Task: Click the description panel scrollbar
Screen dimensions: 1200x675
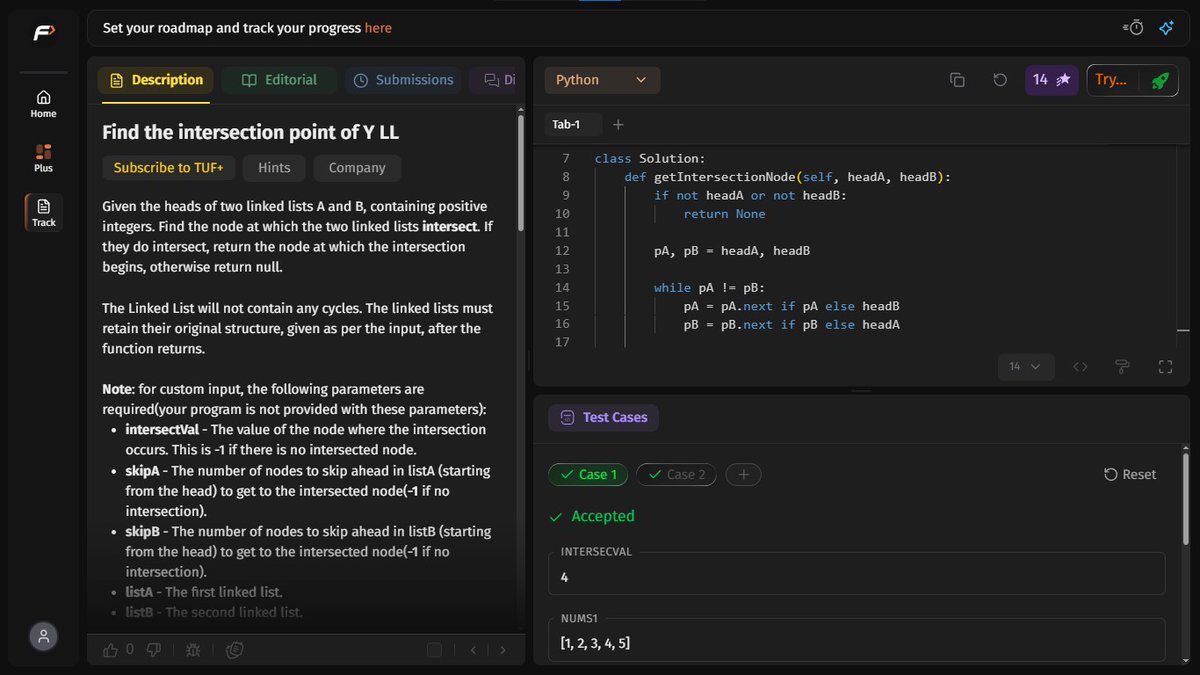Action: [x=520, y=175]
